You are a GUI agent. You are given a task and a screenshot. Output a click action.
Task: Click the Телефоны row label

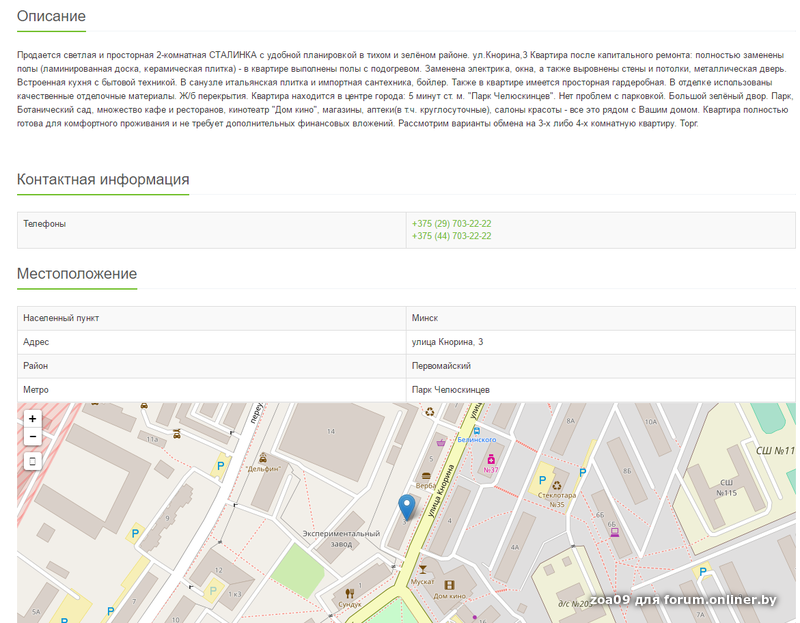click(44, 223)
